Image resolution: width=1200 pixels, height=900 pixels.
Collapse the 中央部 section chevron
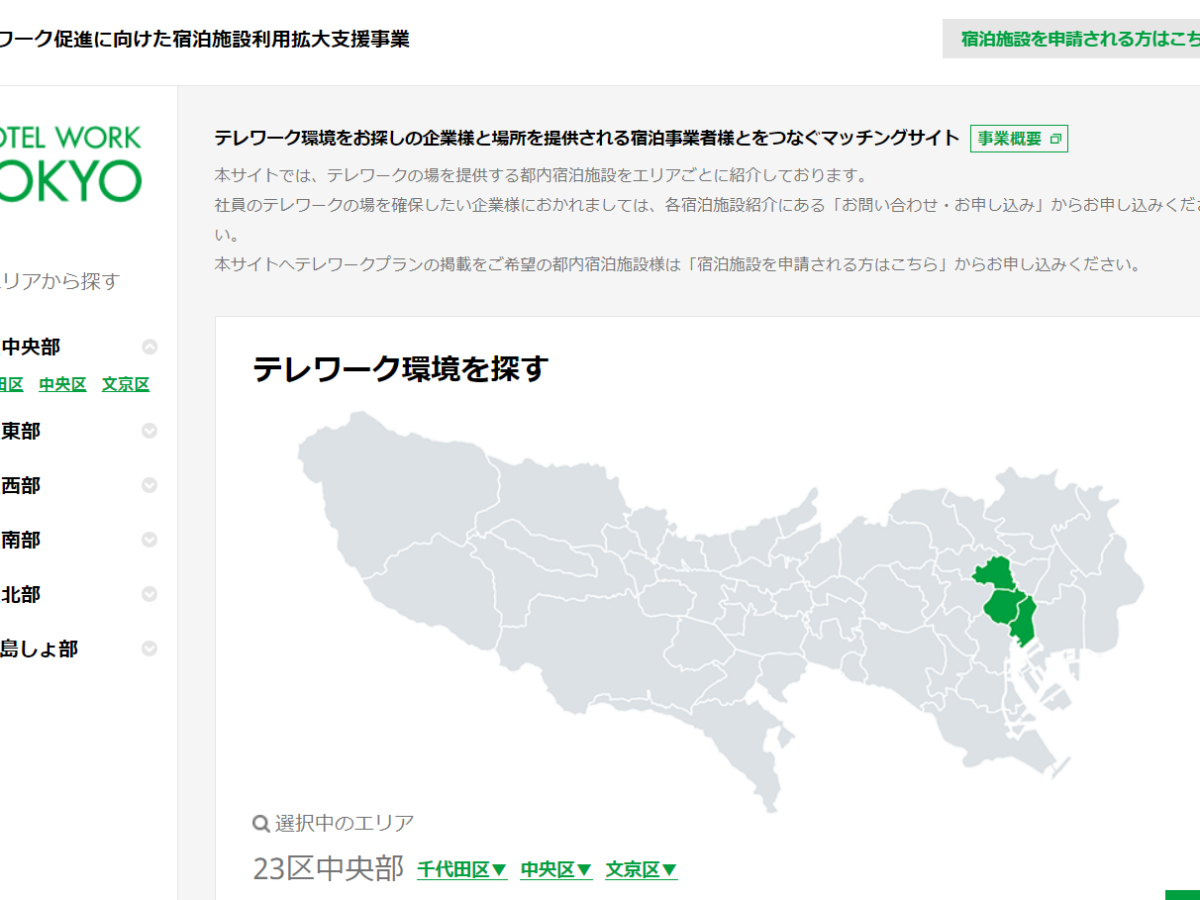(149, 347)
